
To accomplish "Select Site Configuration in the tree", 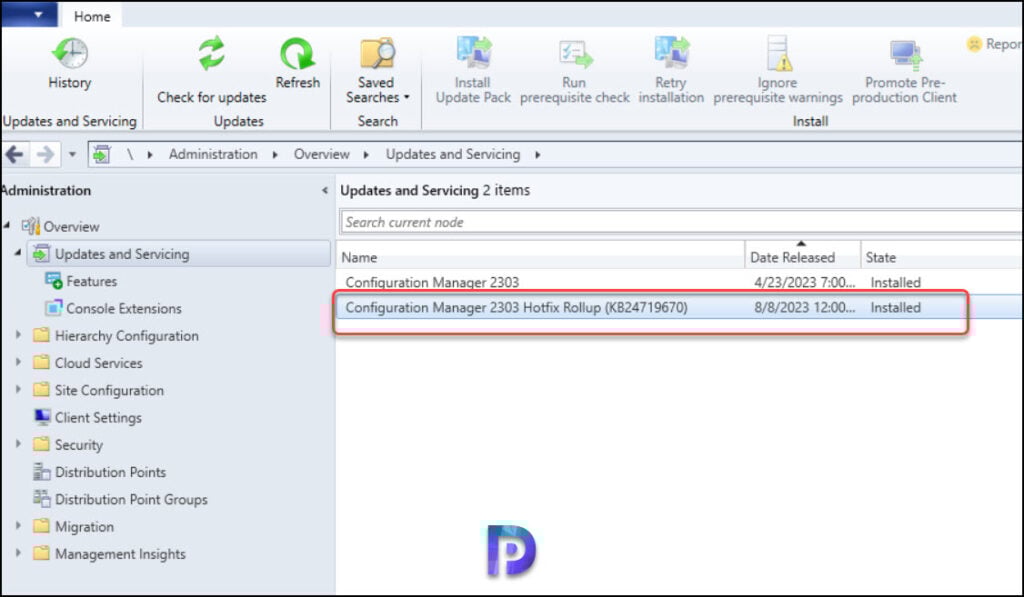I will click(x=109, y=390).
